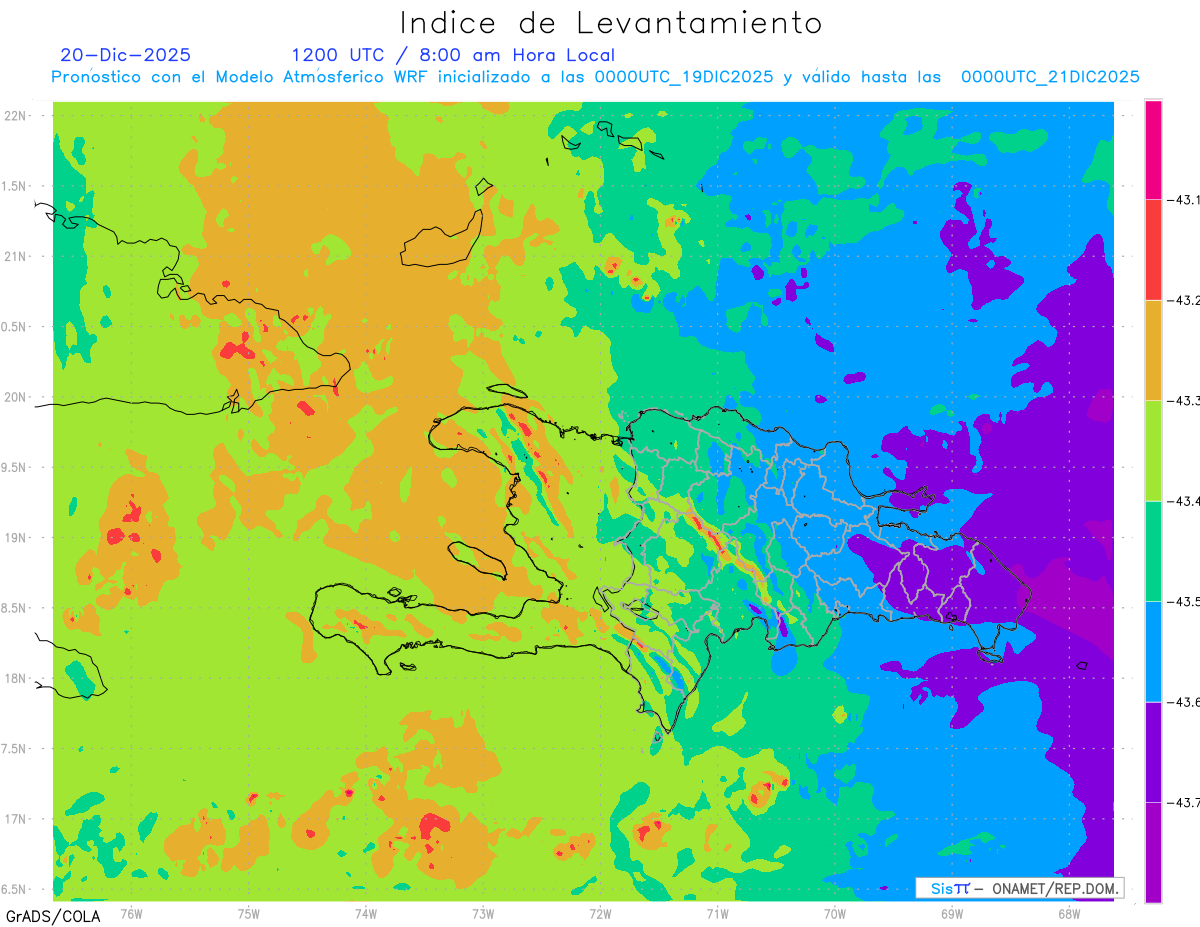
Task: Click the '71W' longitude label
Action: point(717,912)
